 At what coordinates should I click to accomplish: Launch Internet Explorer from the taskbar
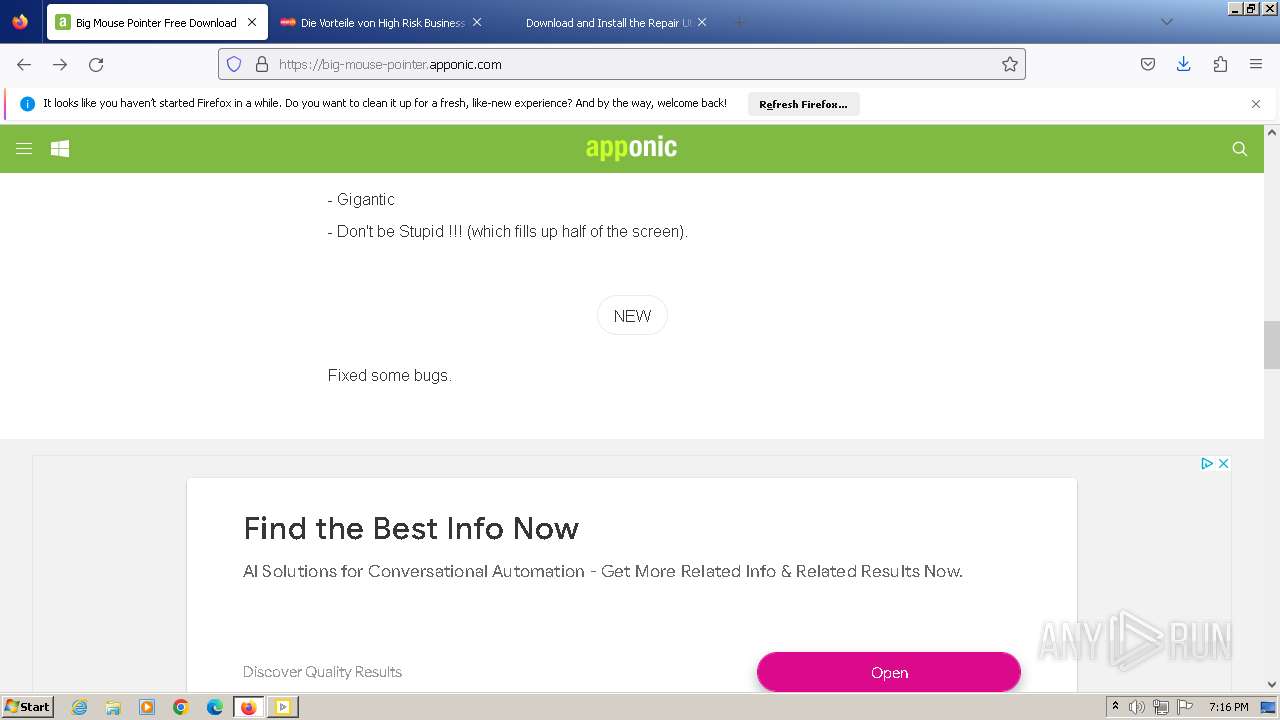click(x=79, y=707)
